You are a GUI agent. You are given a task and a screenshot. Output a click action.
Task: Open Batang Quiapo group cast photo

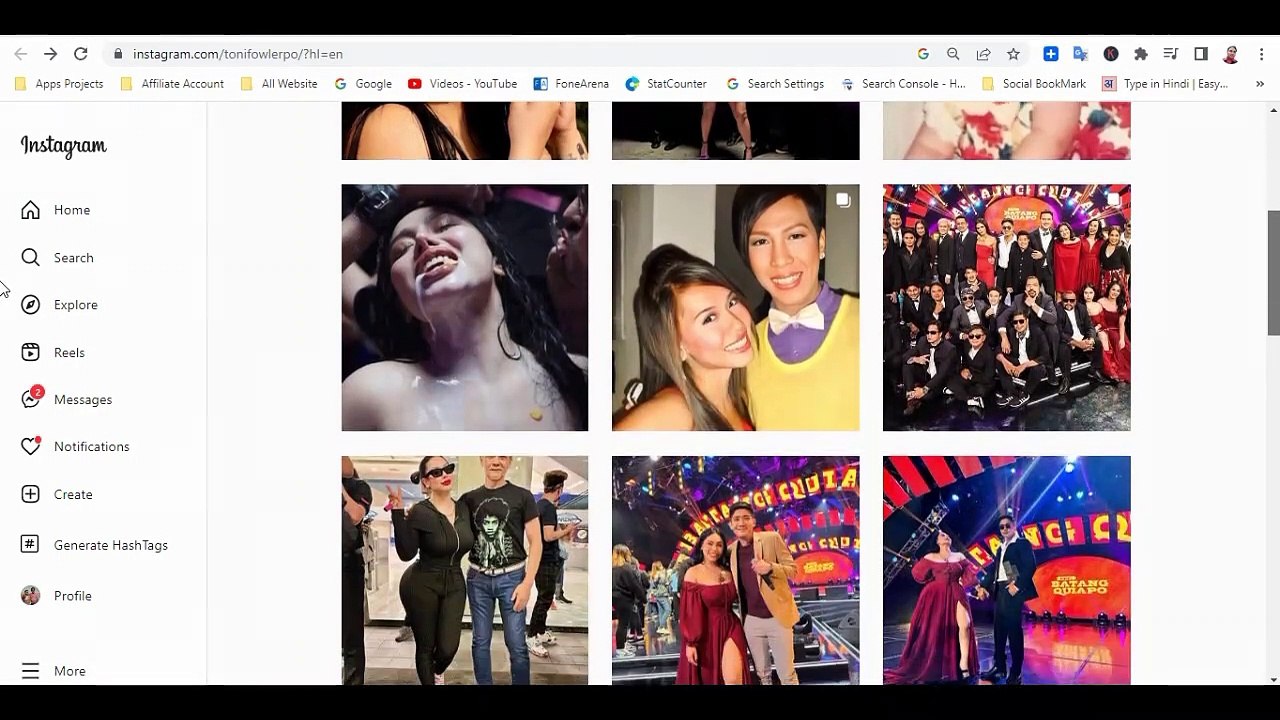1006,308
